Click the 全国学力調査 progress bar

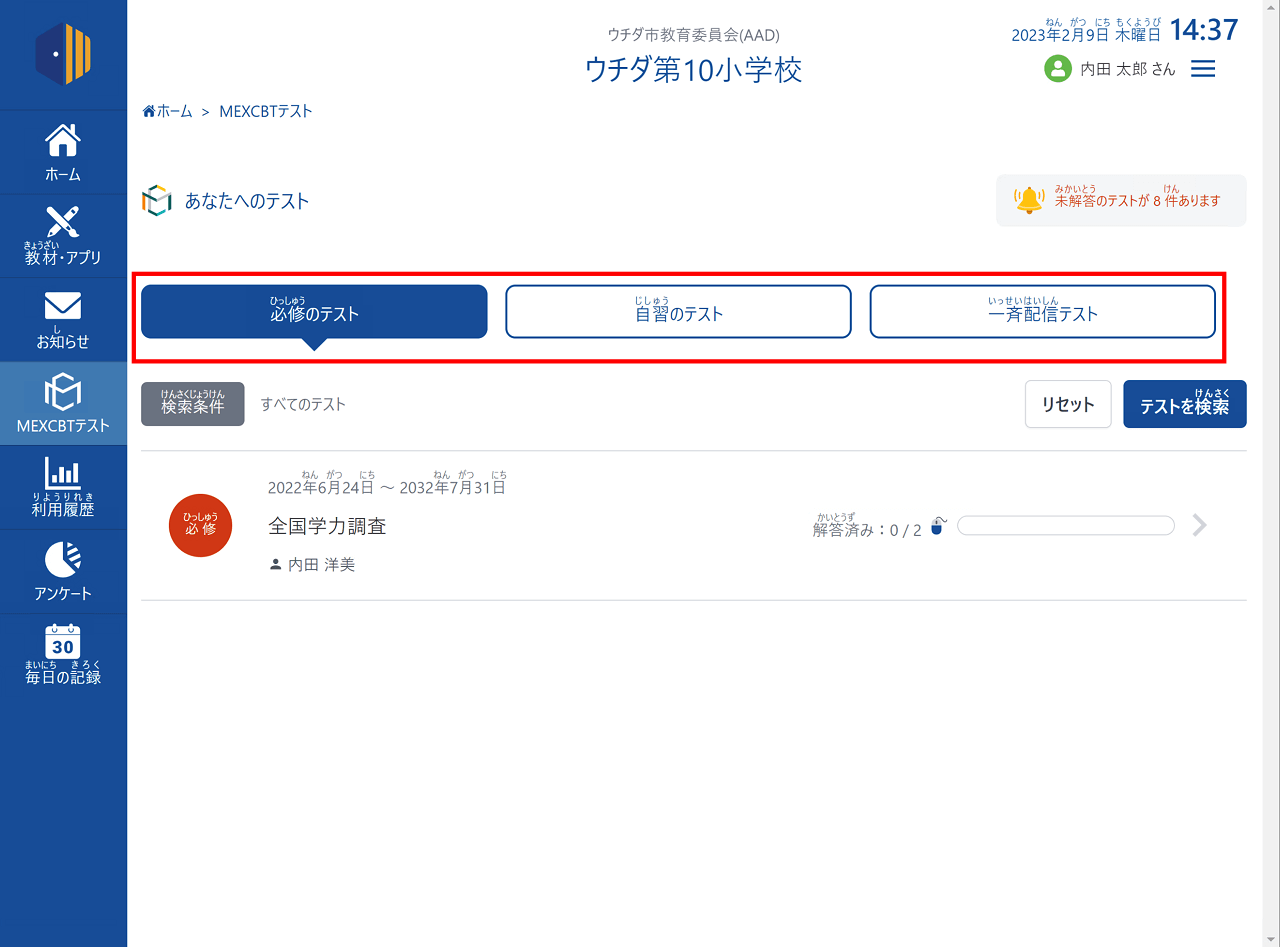(x=1065, y=526)
